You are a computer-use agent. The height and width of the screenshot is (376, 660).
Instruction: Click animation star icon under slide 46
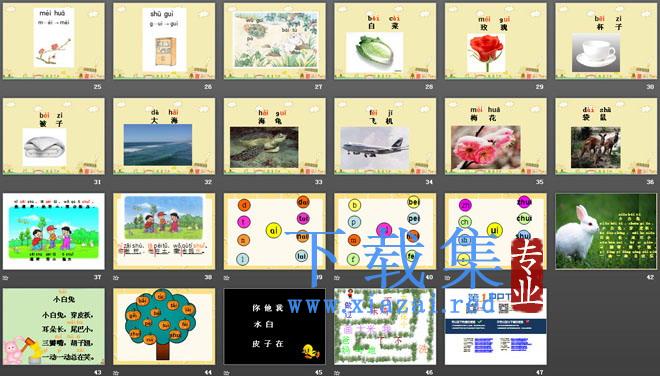(337, 373)
